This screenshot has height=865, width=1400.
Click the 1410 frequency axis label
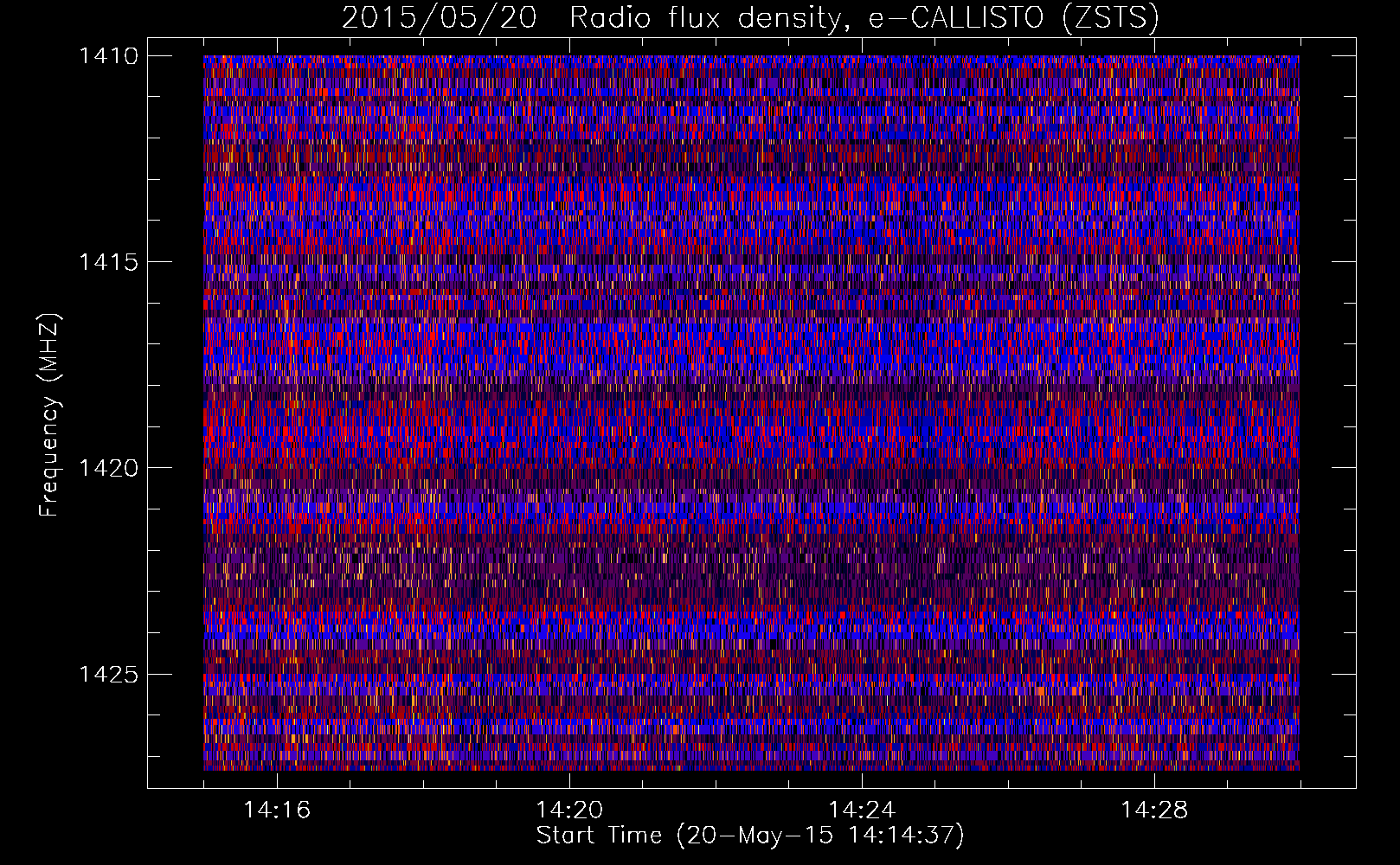108,56
